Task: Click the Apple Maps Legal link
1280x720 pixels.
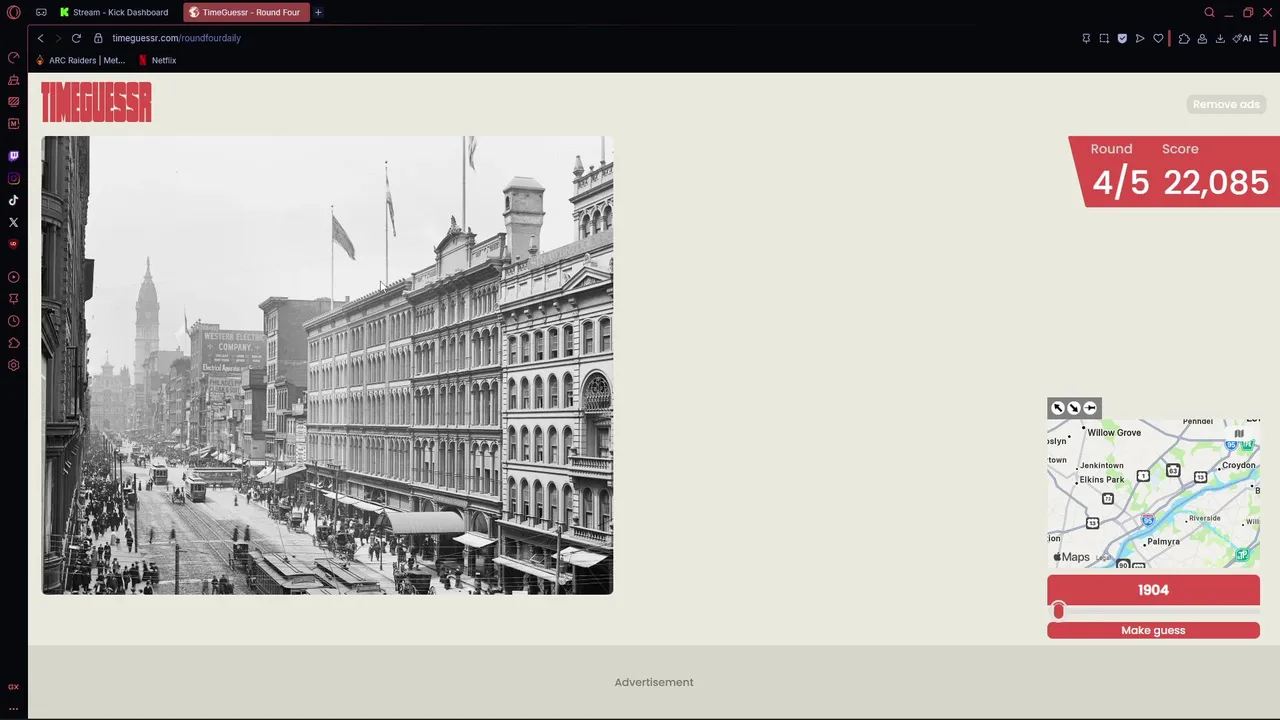Action: pyautogui.click(x=1103, y=558)
